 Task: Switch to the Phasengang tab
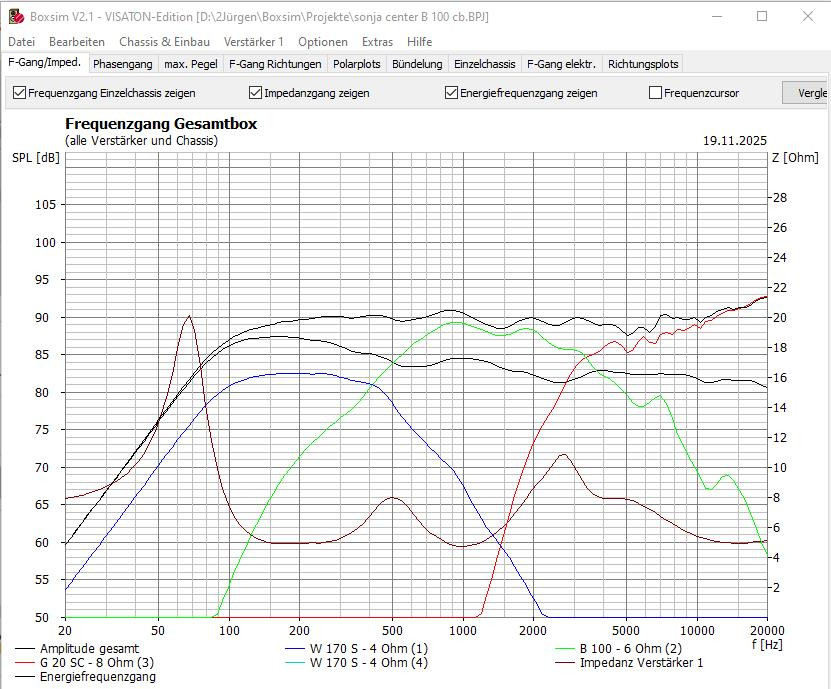pos(123,64)
